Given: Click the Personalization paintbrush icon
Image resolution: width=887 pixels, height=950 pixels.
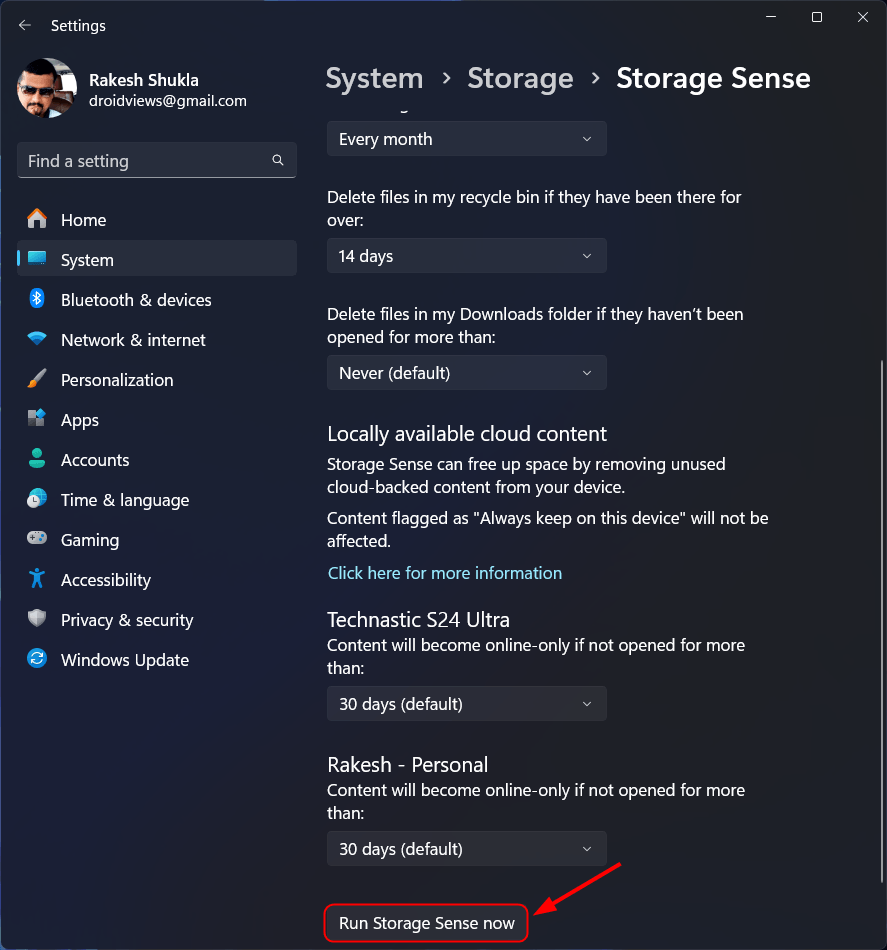Looking at the screenshot, I should [x=37, y=379].
